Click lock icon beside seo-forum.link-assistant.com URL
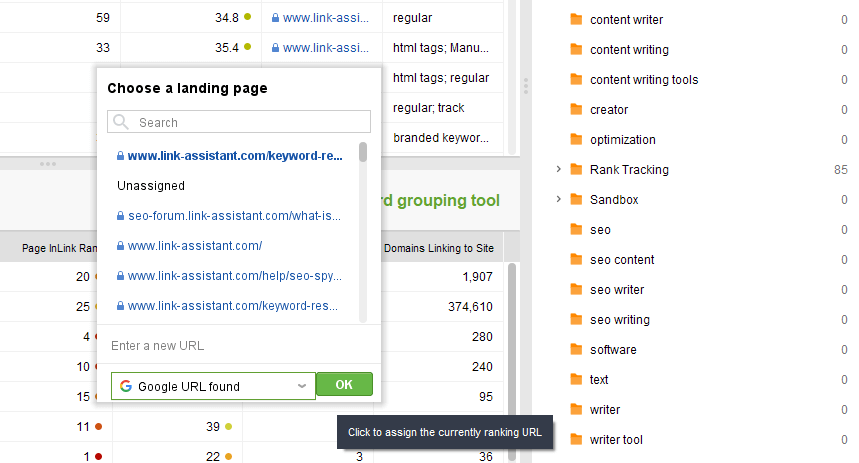859x463 pixels. 120,216
